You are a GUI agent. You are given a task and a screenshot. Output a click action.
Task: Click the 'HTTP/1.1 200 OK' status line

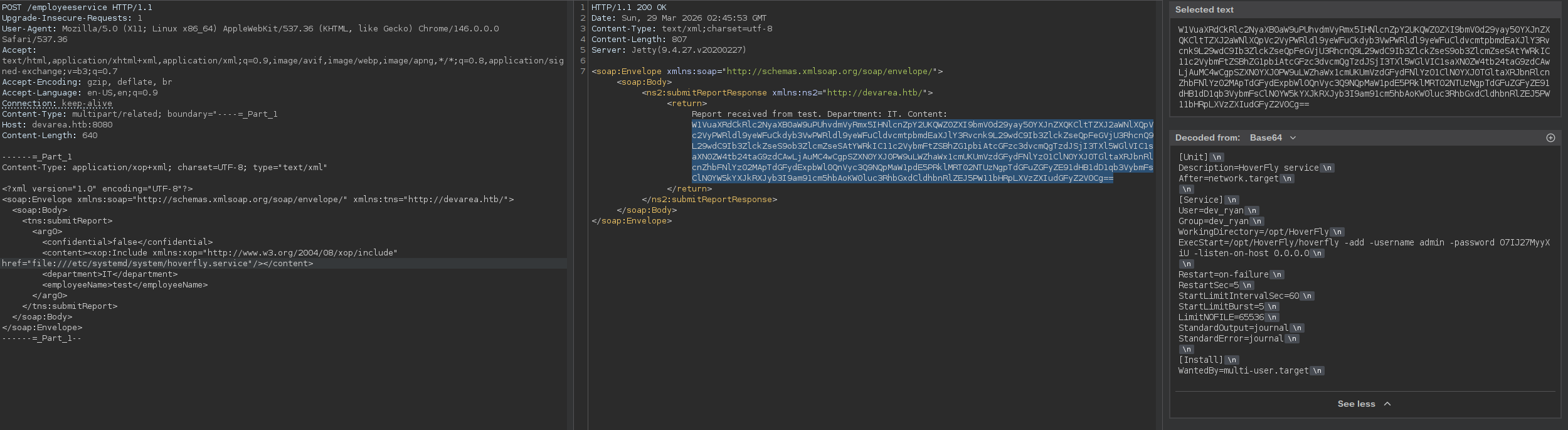pyautogui.click(x=629, y=8)
